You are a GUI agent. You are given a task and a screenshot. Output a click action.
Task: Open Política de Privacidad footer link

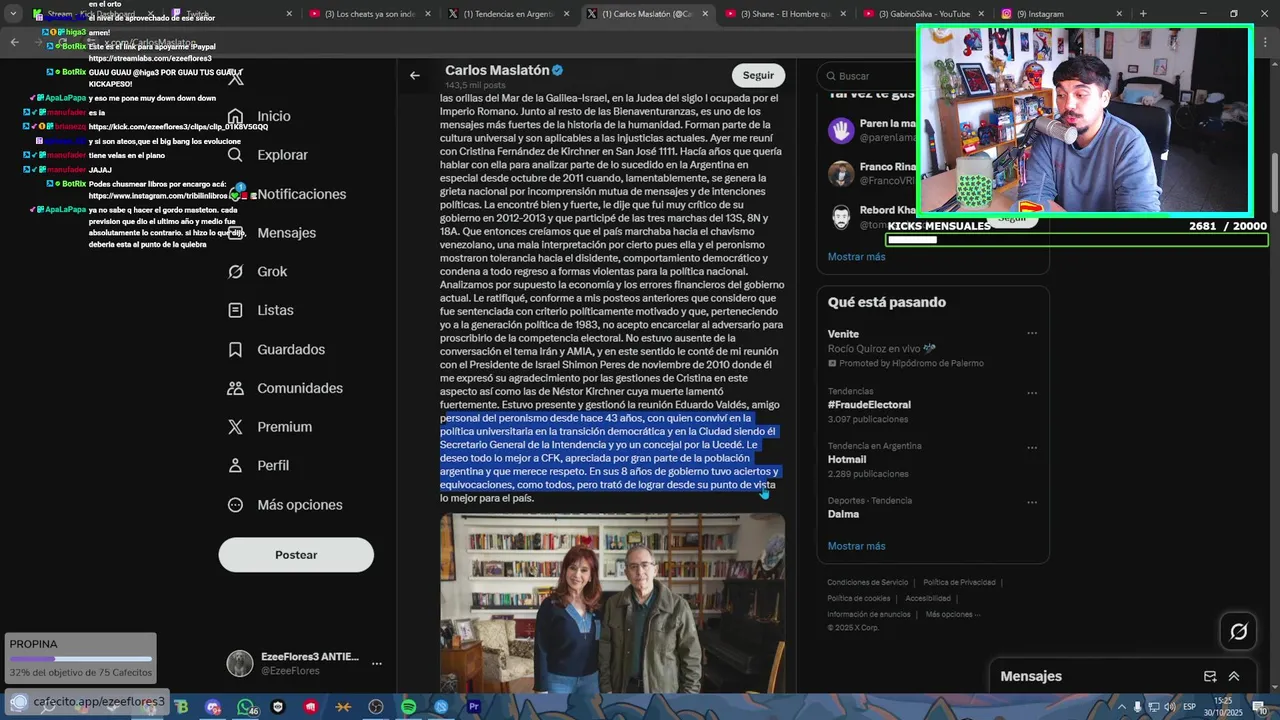[959, 582]
